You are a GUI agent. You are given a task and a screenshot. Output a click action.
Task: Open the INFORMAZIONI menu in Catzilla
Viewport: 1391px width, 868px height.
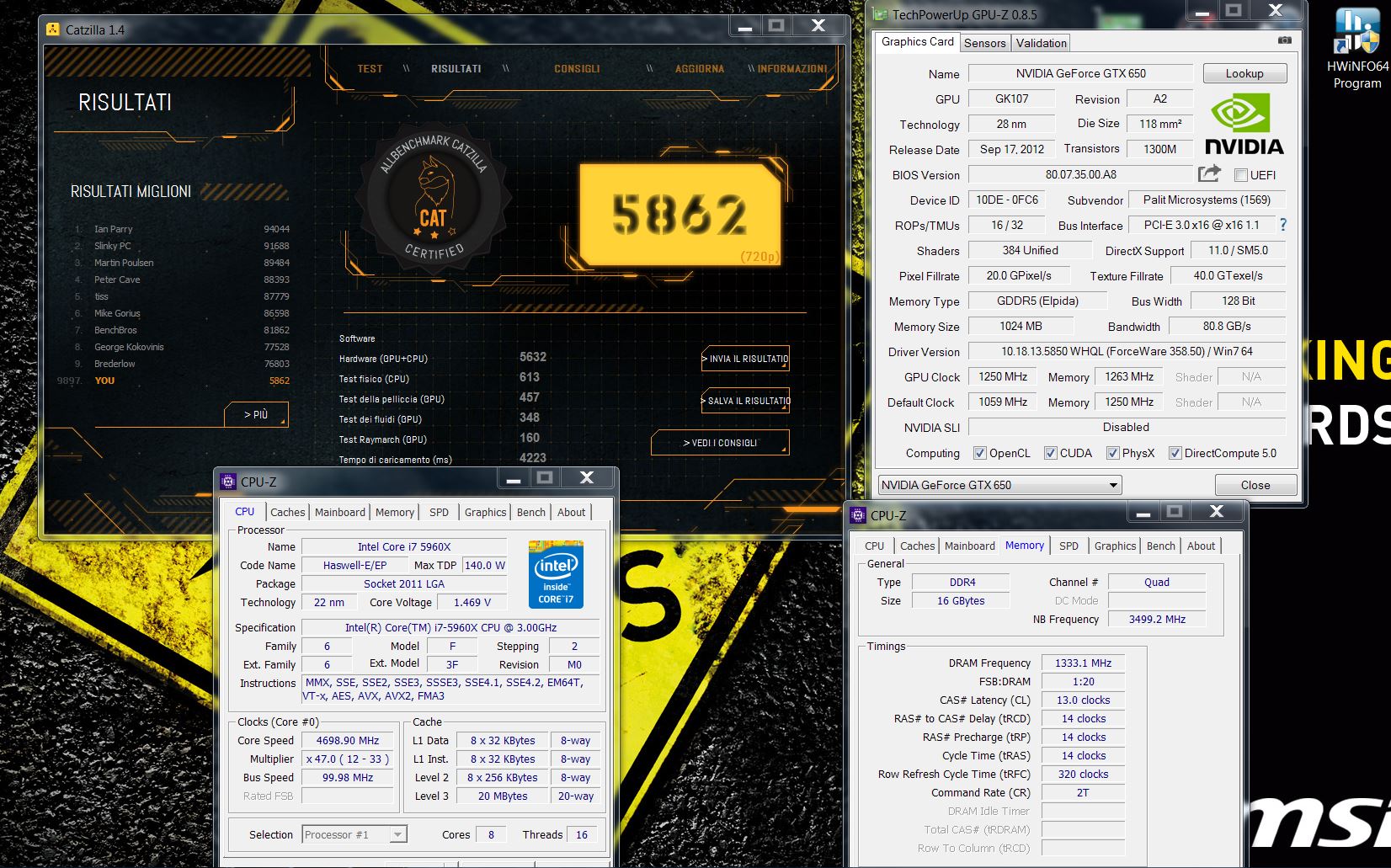(791, 69)
